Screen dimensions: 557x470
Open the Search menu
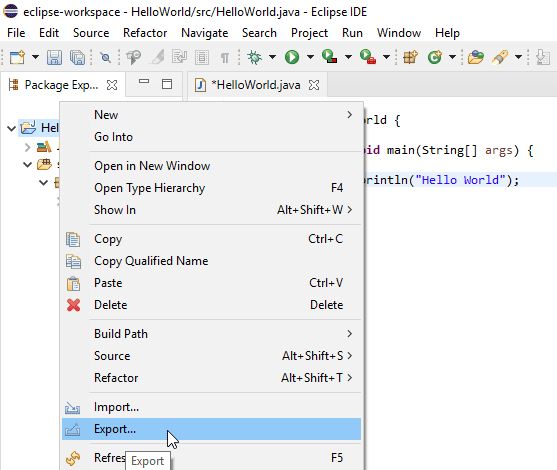(259, 33)
